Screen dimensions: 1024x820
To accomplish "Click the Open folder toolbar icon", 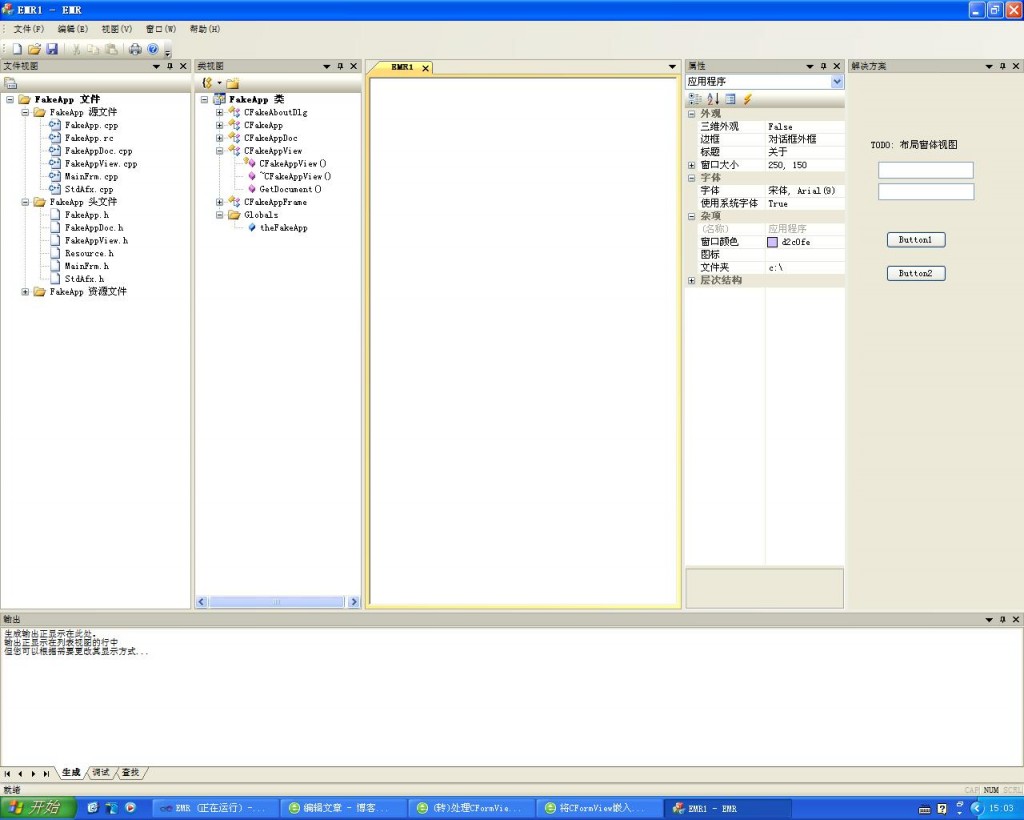I will pyautogui.click(x=35, y=49).
